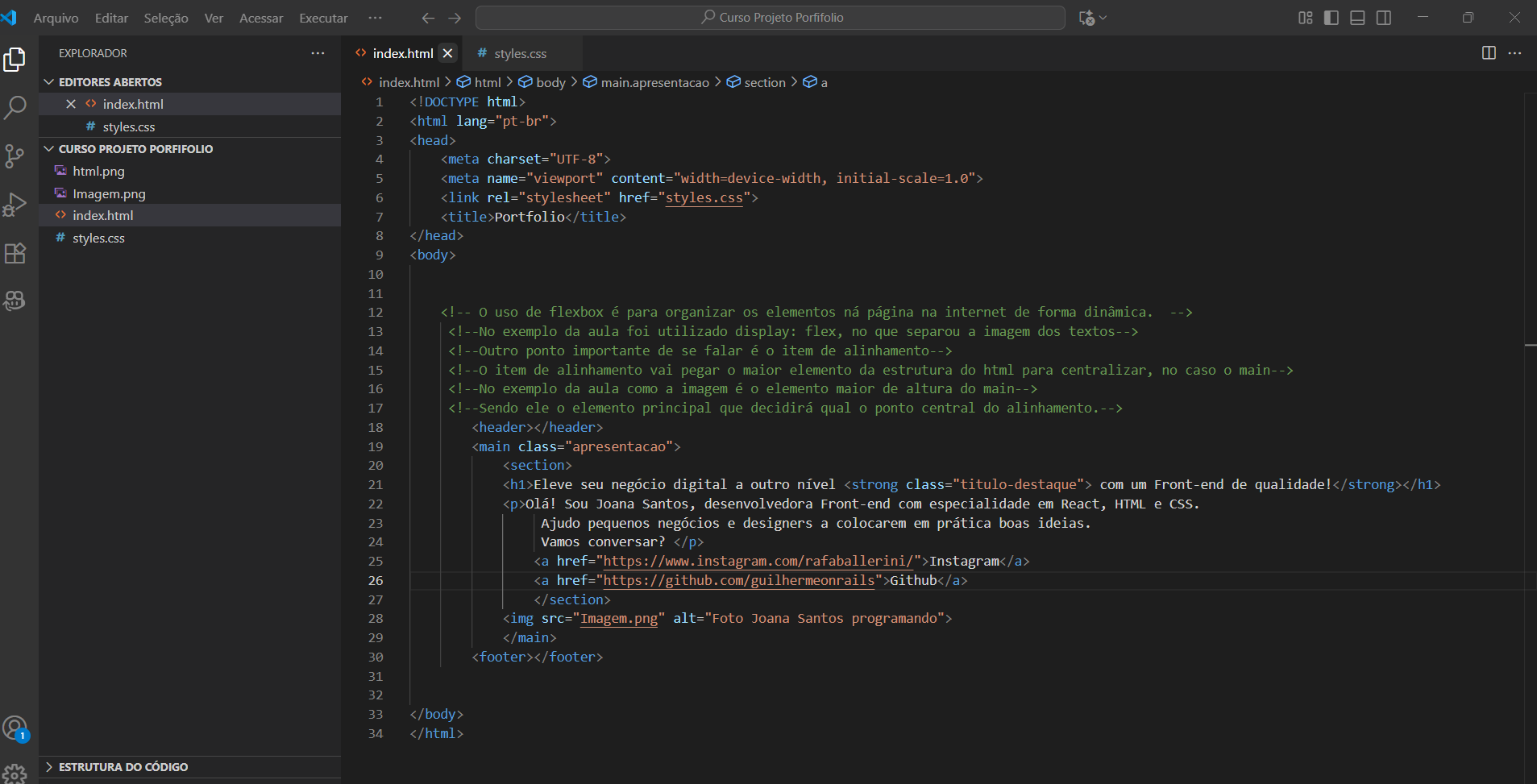Follow the Imagem.png src link
1537x784 pixels.
pyautogui.click(x=619, y=619)
